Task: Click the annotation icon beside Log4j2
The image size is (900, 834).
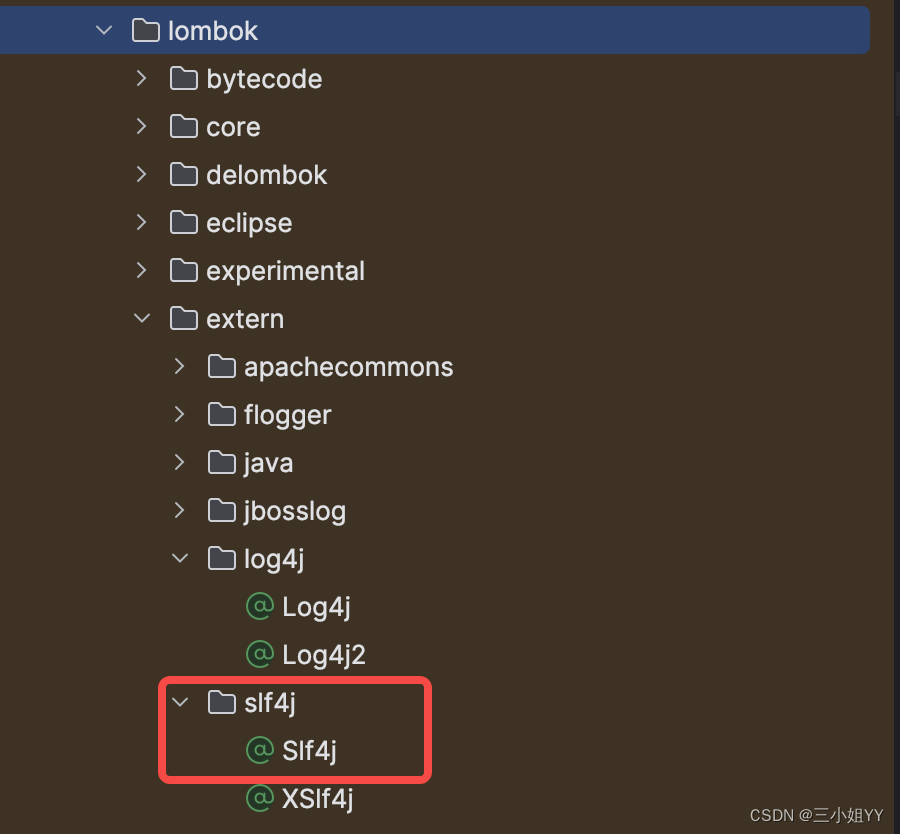Action: click(259, 654)
